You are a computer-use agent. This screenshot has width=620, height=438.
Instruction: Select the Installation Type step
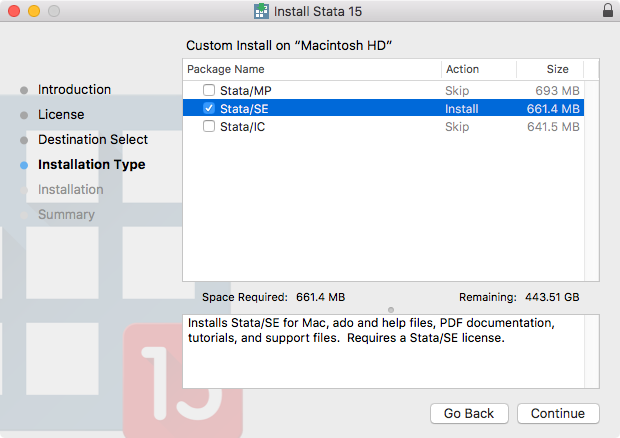(x=91, y=164)
